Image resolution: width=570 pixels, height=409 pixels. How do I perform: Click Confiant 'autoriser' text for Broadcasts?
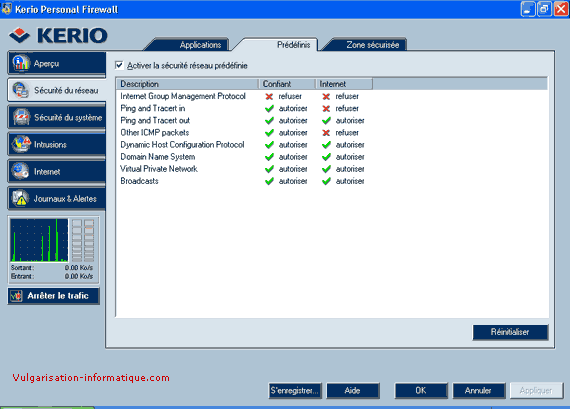coord(293,181)
